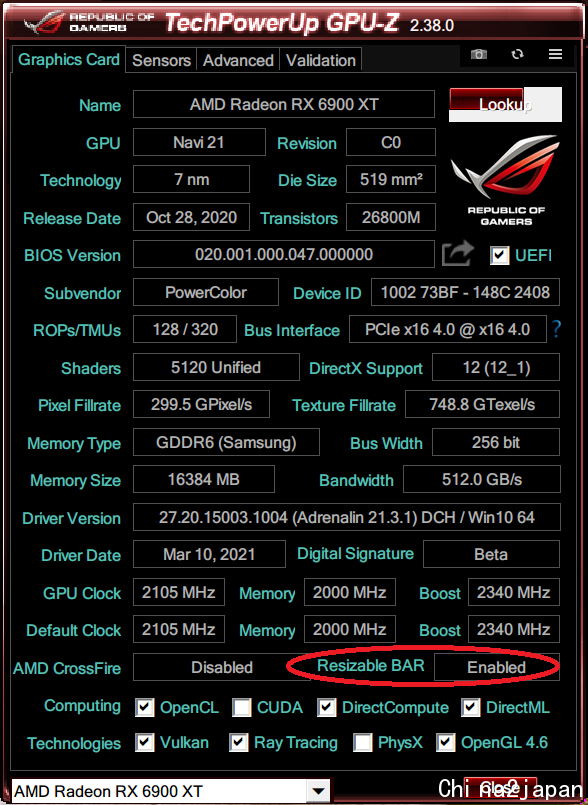Click the Bandwidth field 512.0 GB/s
Image resolution: width=588 pixels, height=805 pixels.
tap(482, 479)
